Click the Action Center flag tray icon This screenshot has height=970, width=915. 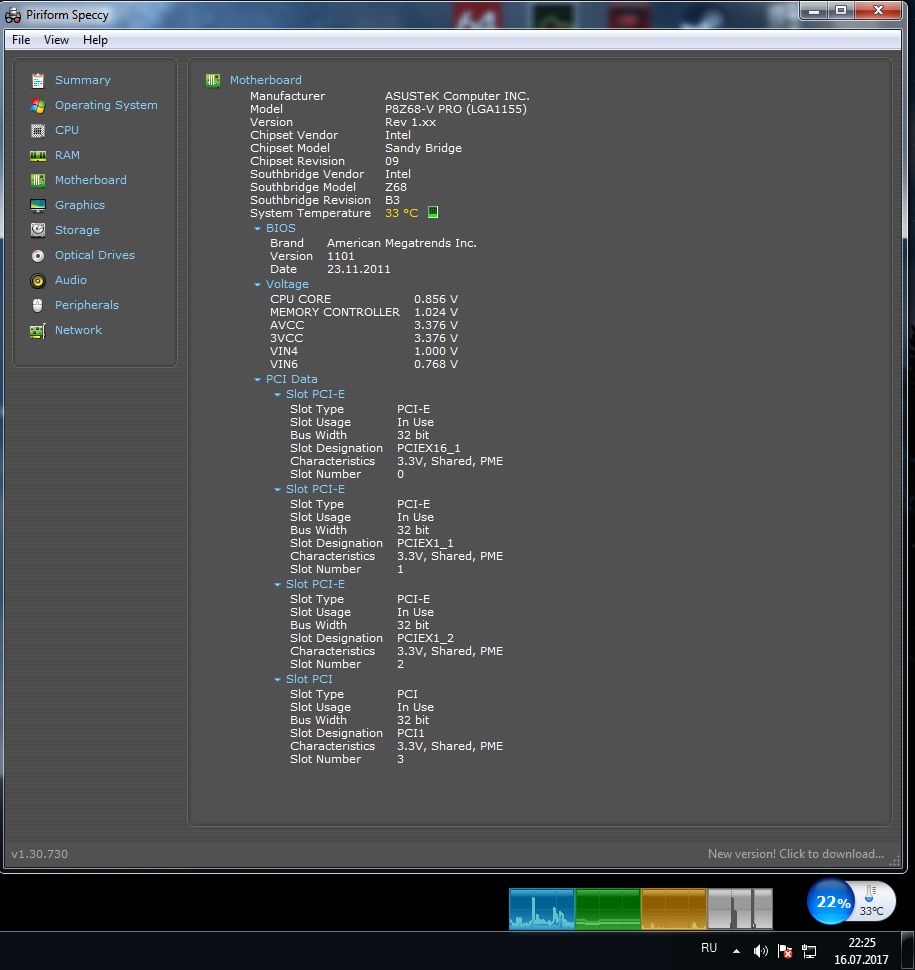pyautogui.click(x=785, y=951)
